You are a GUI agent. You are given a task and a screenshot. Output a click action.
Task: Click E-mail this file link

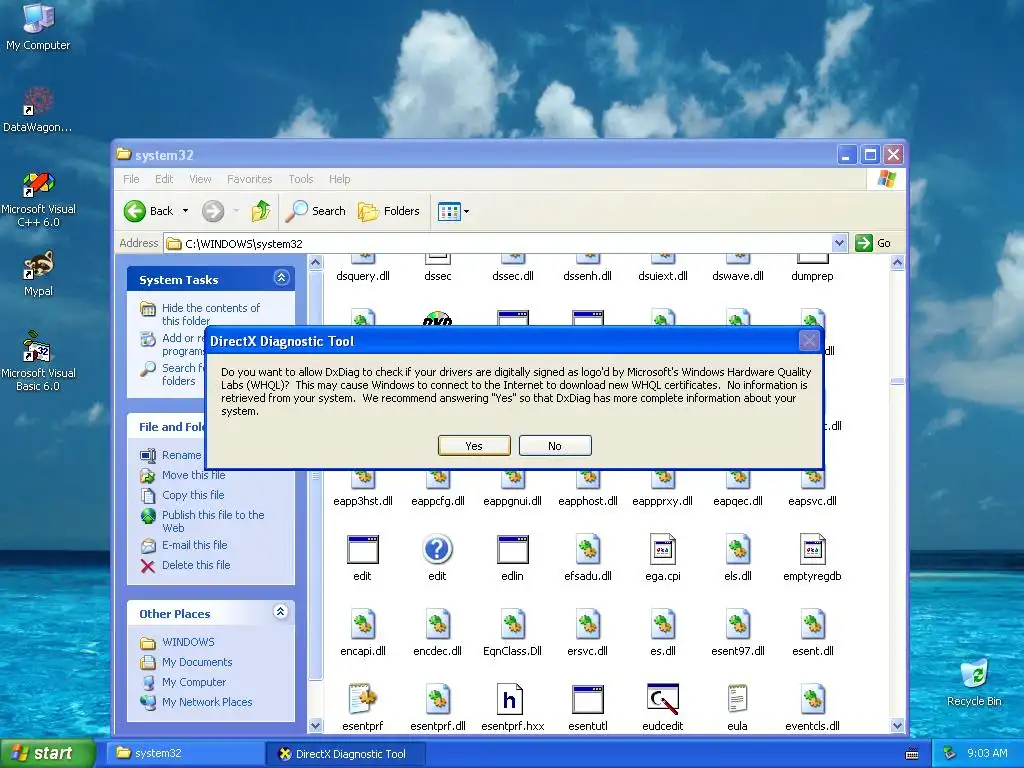pos(195,545)
